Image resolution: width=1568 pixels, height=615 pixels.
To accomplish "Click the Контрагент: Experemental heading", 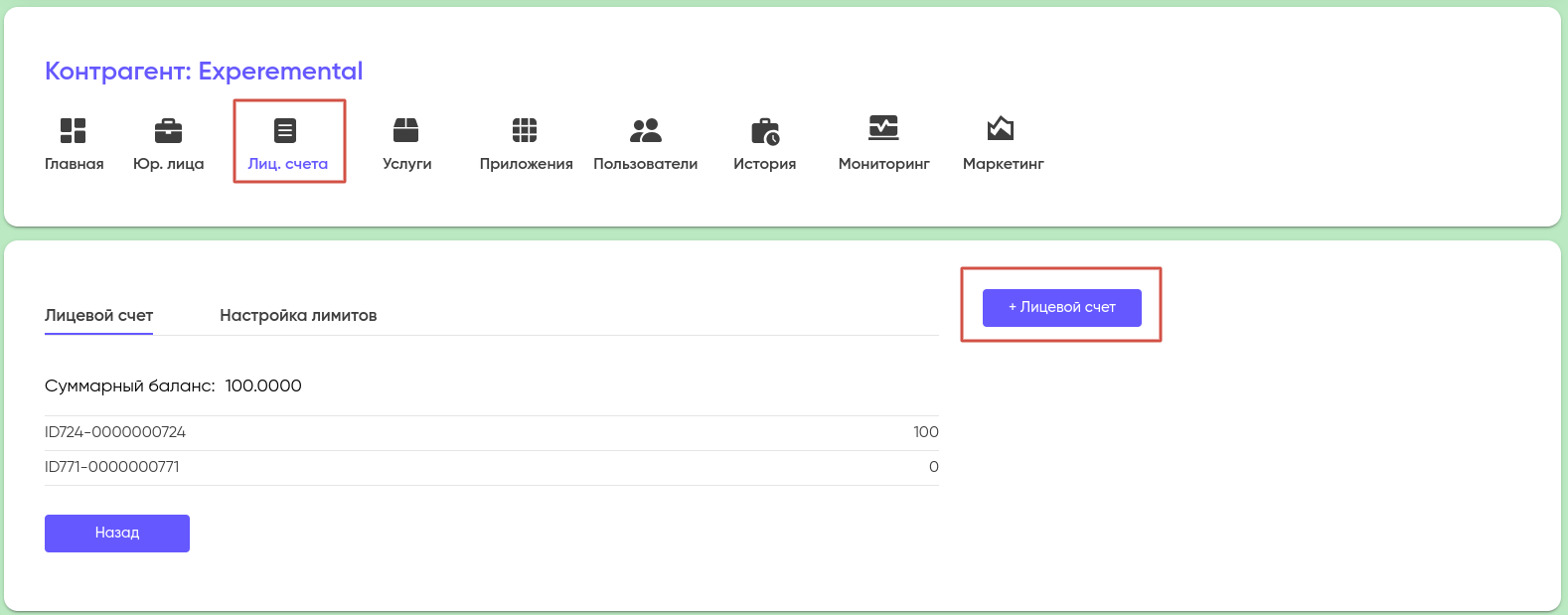I will pyautogui.click(x=204, y=72).
